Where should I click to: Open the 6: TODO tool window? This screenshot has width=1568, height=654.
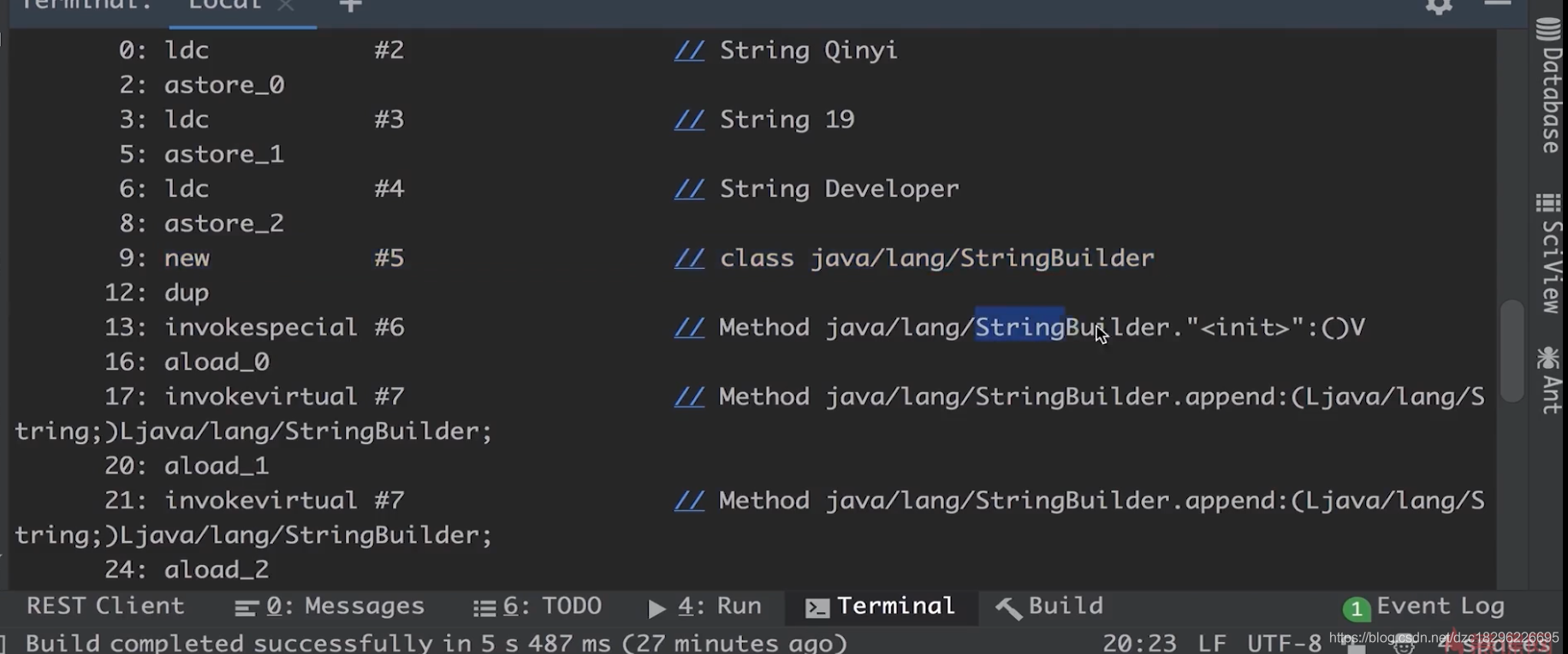pos(538,607)
